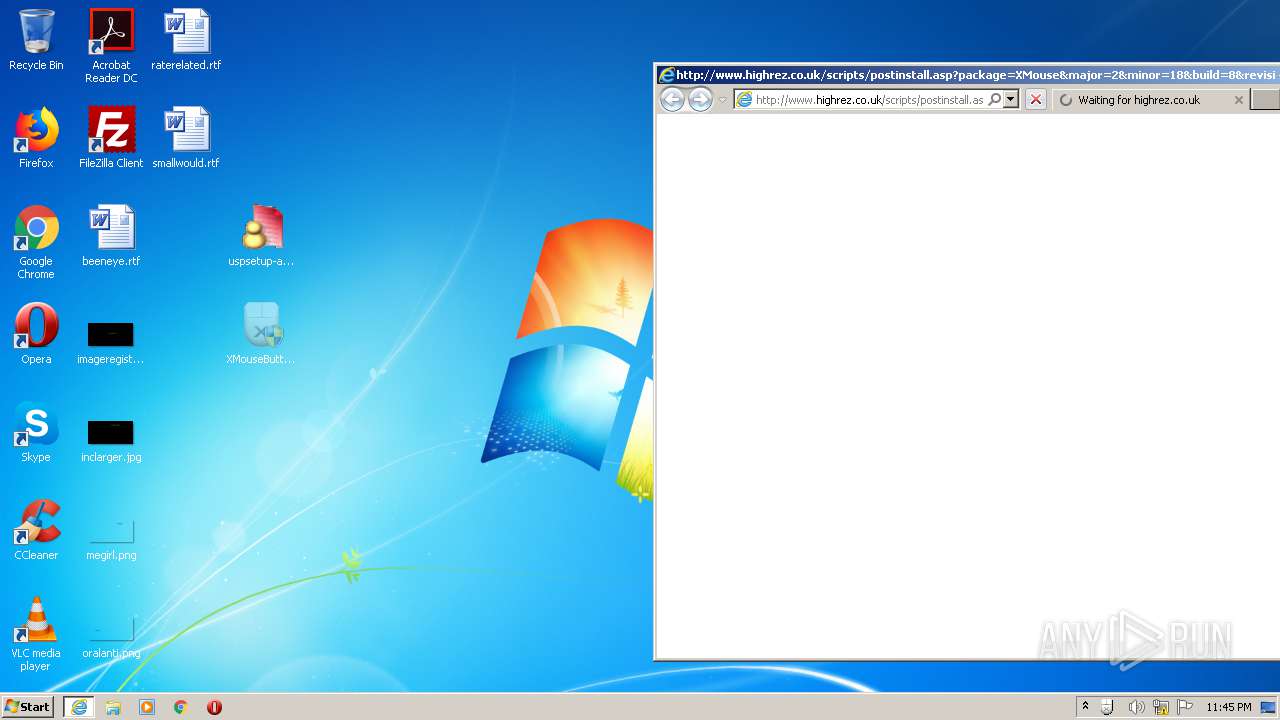Launch Acrobat Reader DC shortcut
1280x720 pixels.
(x=111, y=46)
